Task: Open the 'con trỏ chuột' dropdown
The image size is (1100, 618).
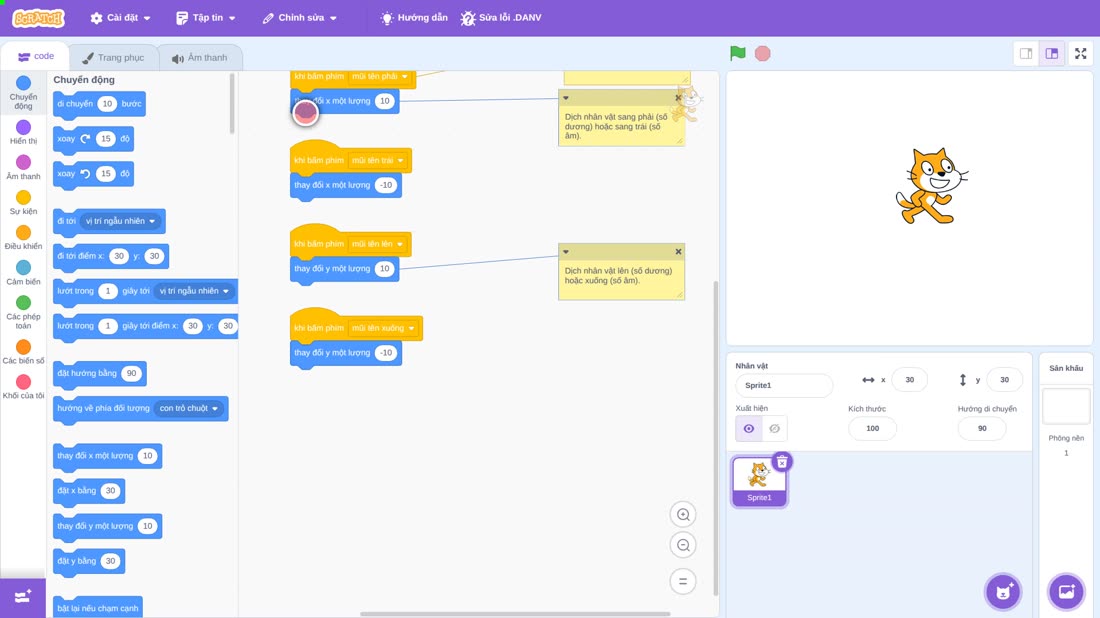Action: 189,408
